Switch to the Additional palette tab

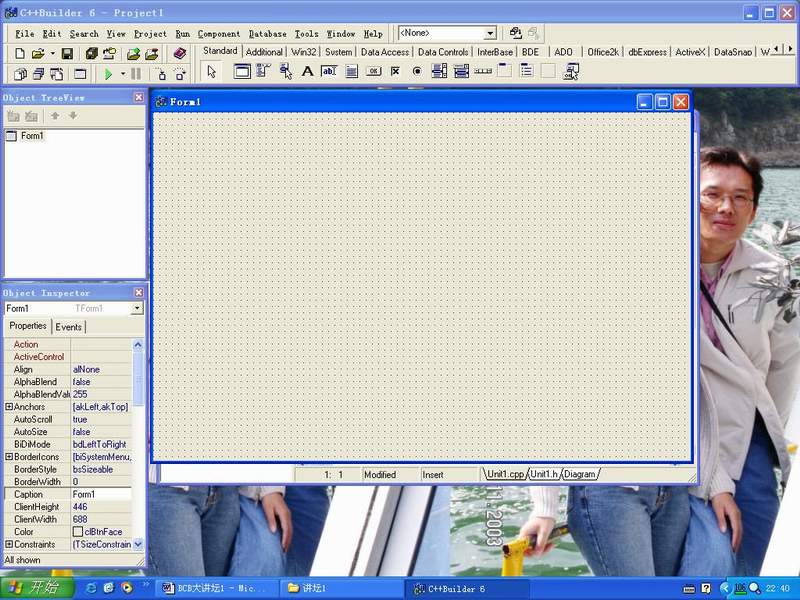264,52
